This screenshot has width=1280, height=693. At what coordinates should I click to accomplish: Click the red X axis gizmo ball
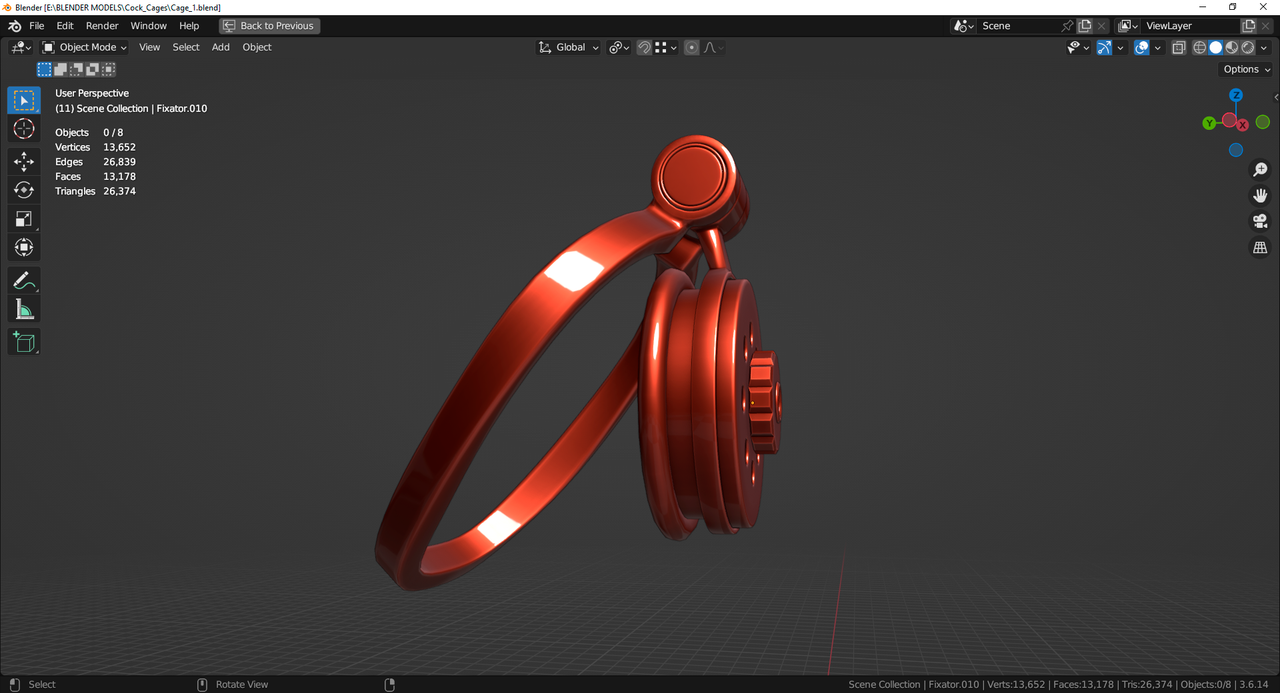1242,125
